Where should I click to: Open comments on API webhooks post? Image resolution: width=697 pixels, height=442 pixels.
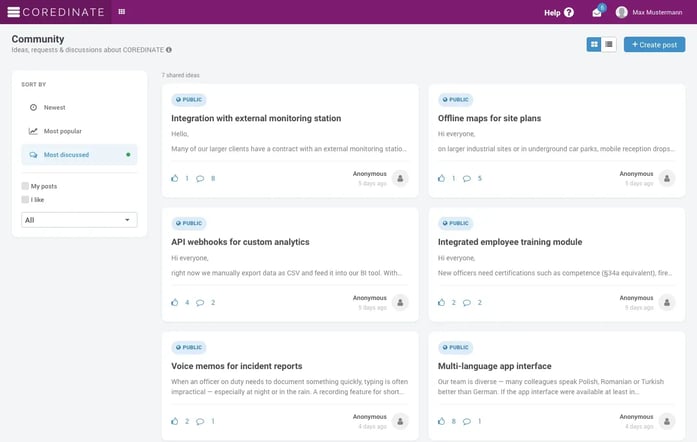click(x=200, y=303)
